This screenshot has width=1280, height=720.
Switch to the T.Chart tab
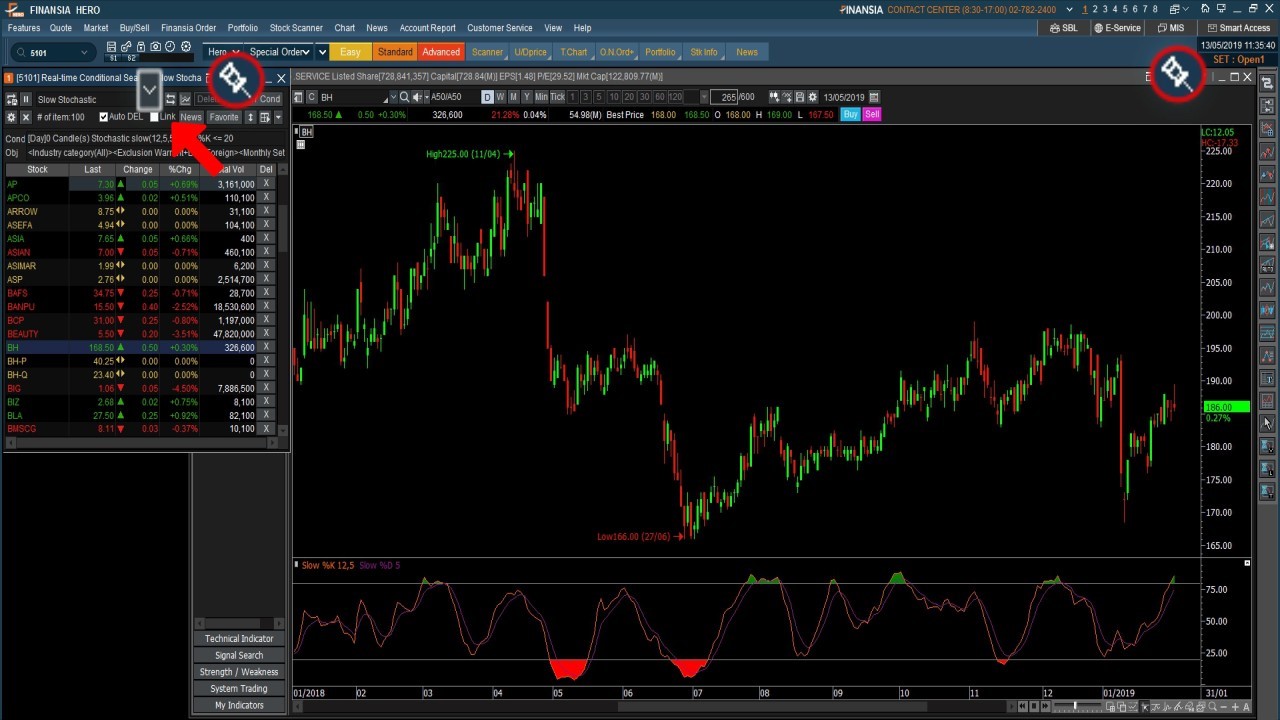tap(574, 52)
